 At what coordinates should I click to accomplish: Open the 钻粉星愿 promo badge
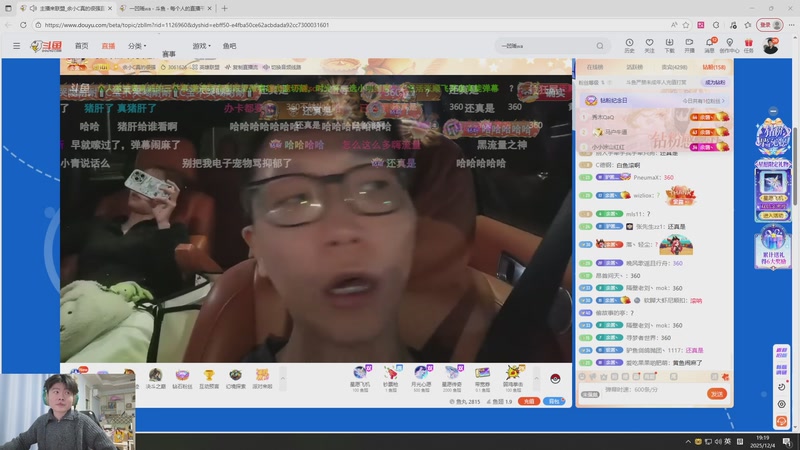[772, 137]
